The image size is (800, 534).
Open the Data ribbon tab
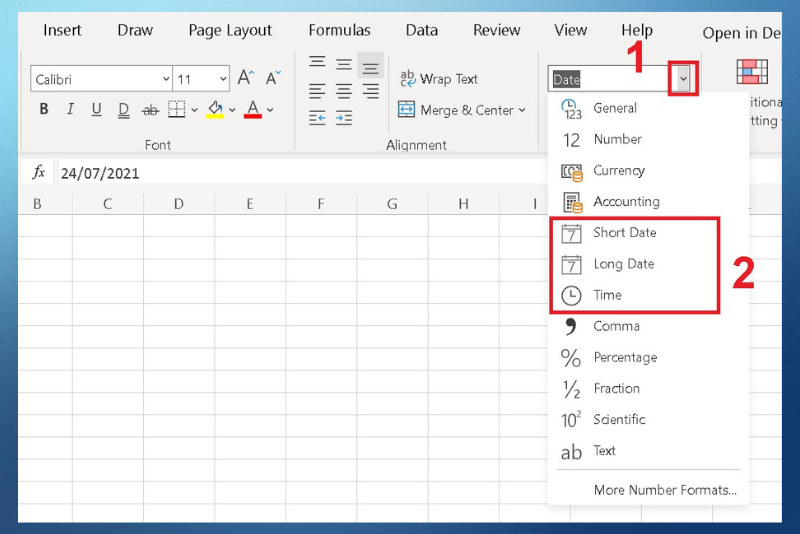pos(421,30)
